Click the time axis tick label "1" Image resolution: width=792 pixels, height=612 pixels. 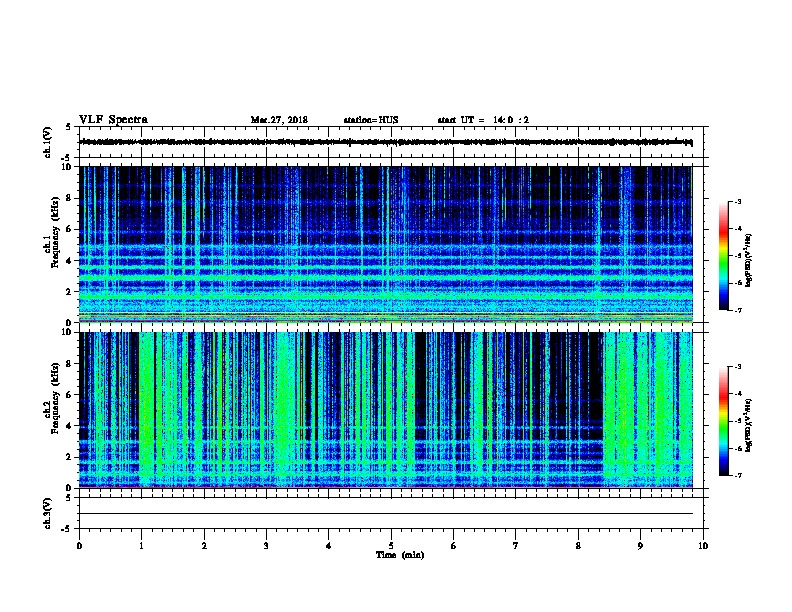[x=141, y=546]
